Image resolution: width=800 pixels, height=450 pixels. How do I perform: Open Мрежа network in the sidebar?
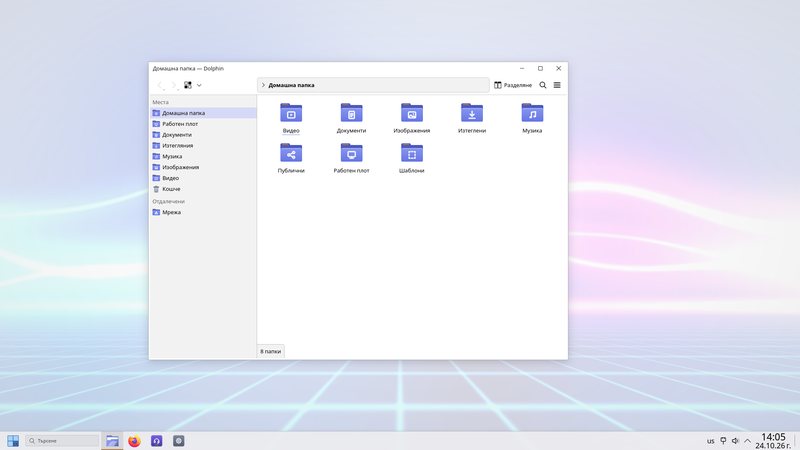pos(203,212)
